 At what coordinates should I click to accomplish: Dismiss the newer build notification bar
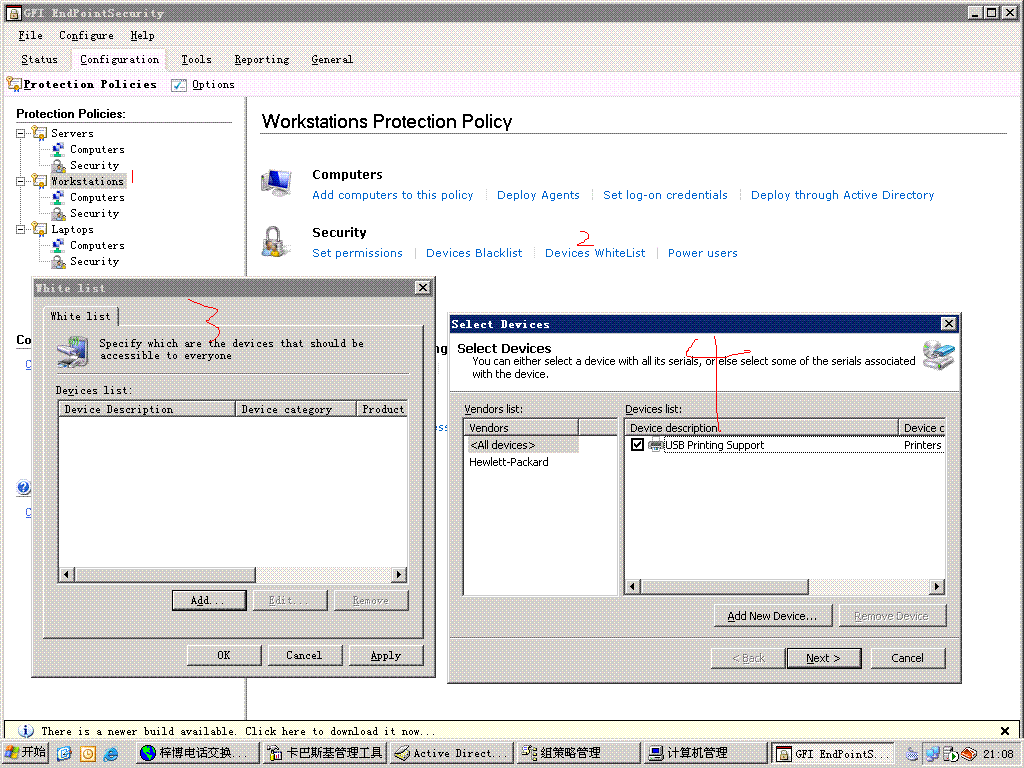[x=1004, y=731]
